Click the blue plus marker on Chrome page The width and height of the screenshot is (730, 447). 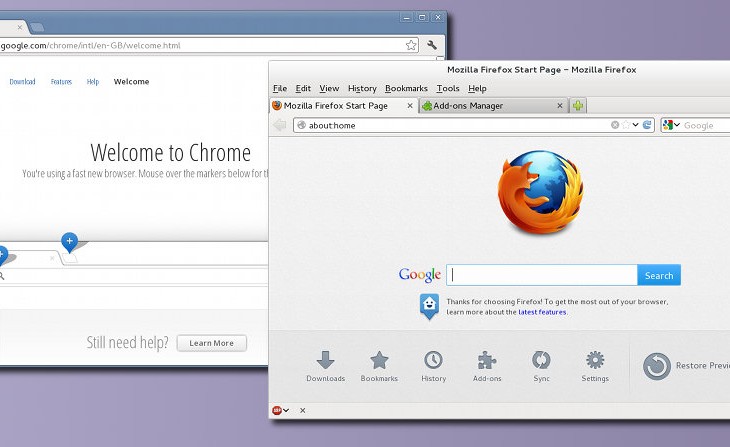[69, 242]
